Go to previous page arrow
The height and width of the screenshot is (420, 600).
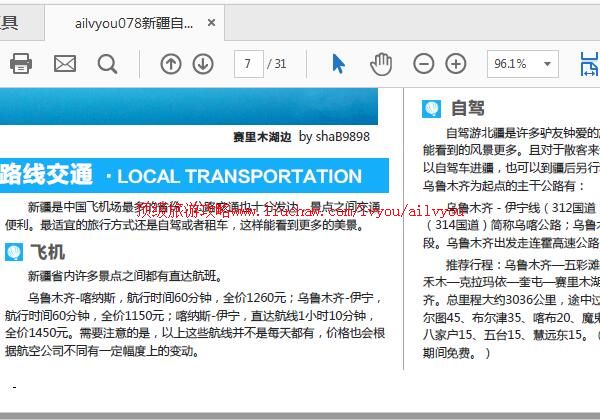171,64
